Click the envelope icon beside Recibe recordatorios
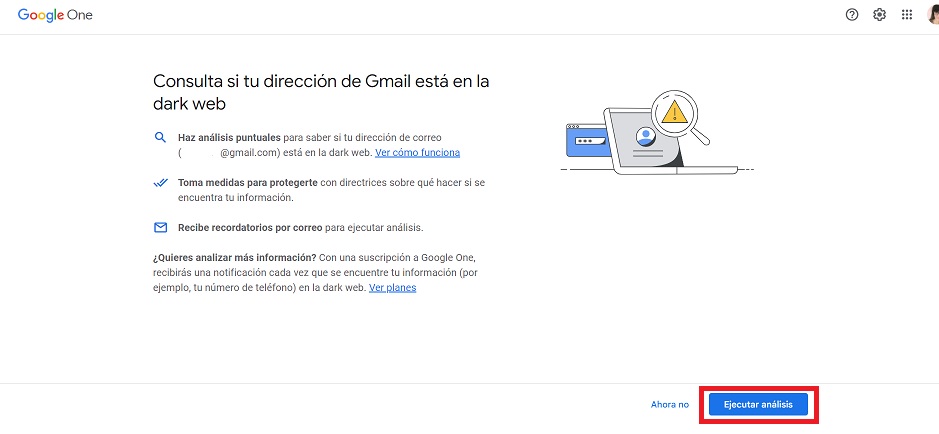The height and width of the screenshot is (434, 939). (160, 227)
